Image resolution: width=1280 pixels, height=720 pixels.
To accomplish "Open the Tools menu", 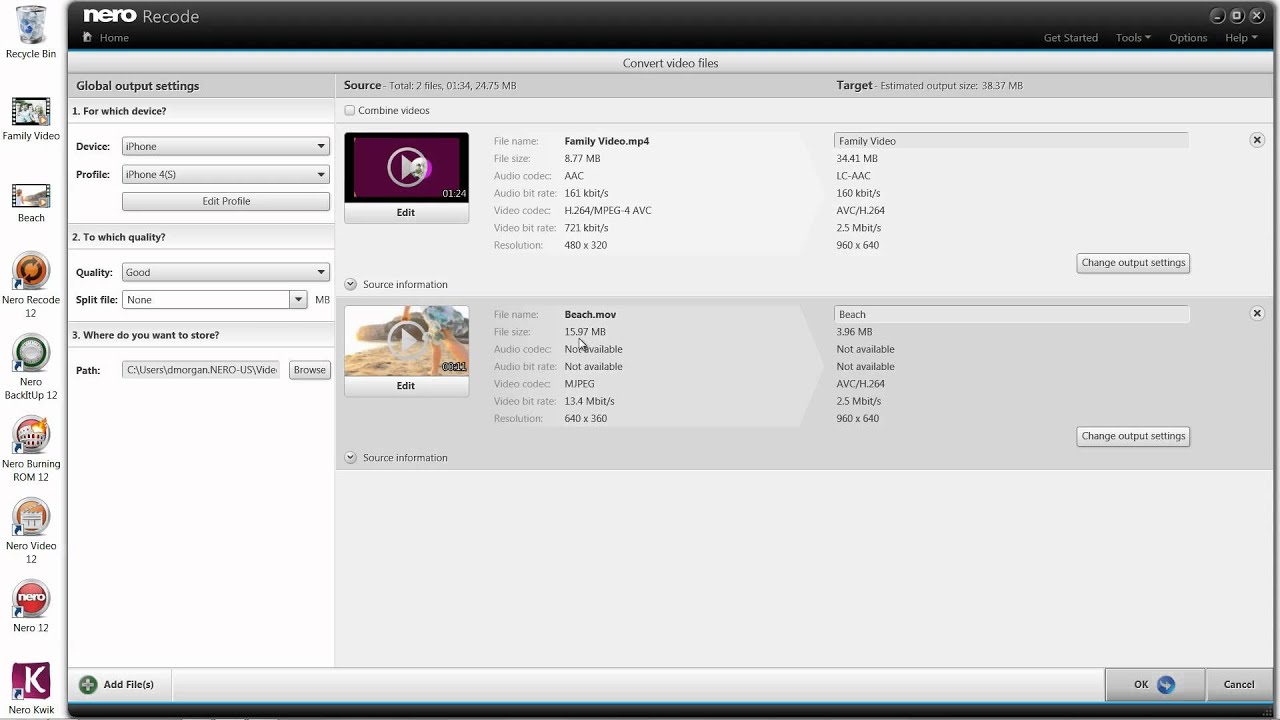I will pos(1132,38).
